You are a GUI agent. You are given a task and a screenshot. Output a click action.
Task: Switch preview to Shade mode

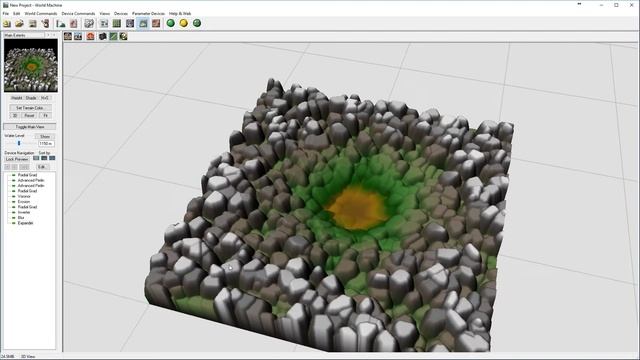click(31, 98)
